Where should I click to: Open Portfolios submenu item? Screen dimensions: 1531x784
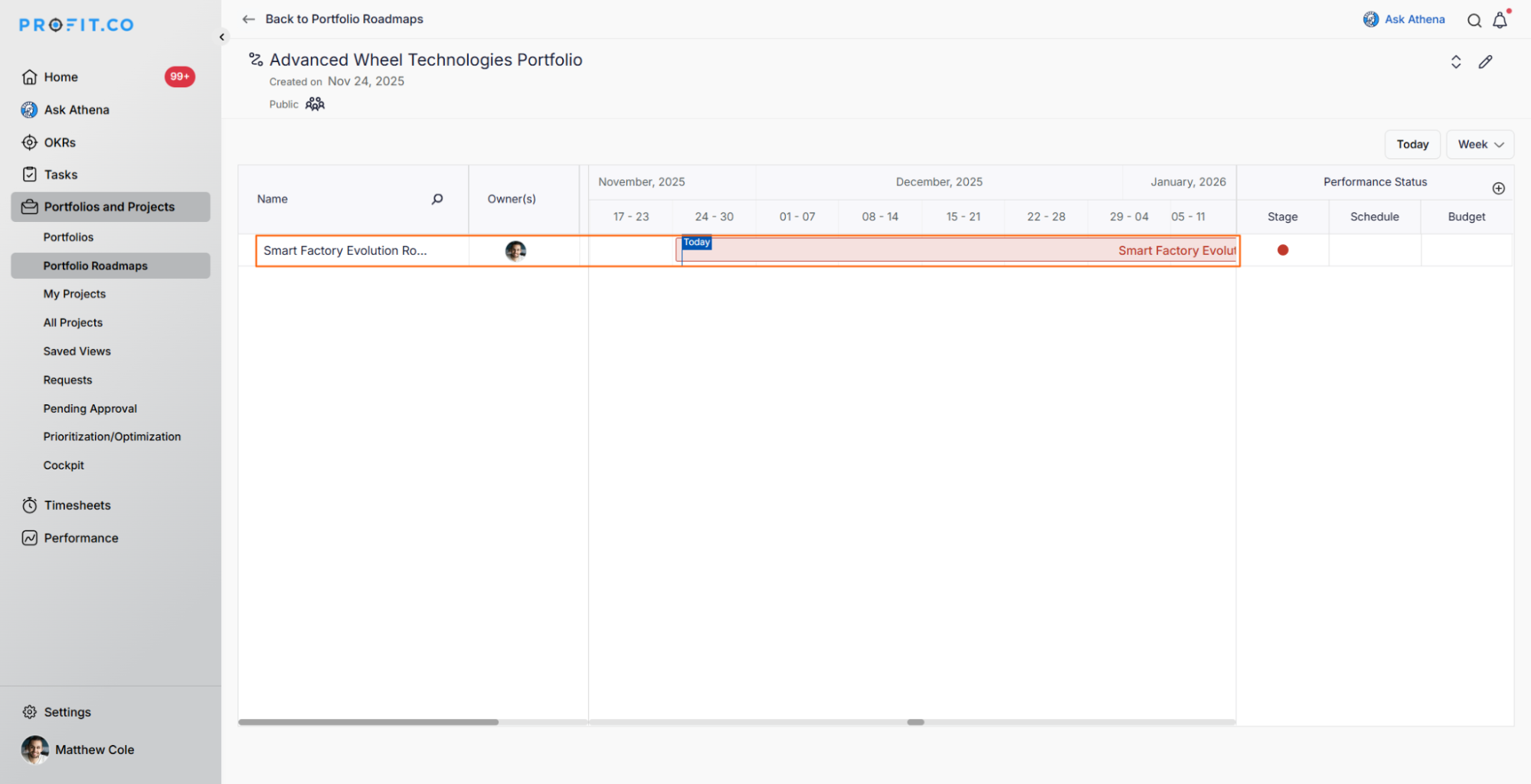[x=68, y=237]
